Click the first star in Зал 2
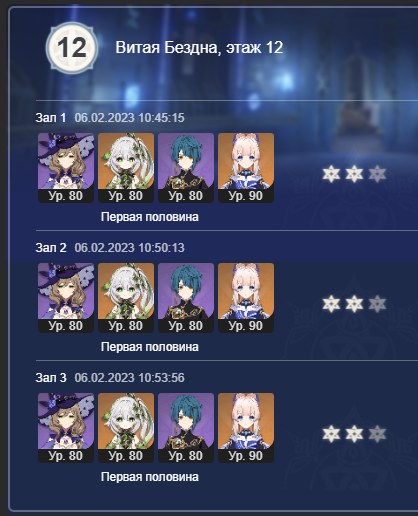 click(331, 304)
